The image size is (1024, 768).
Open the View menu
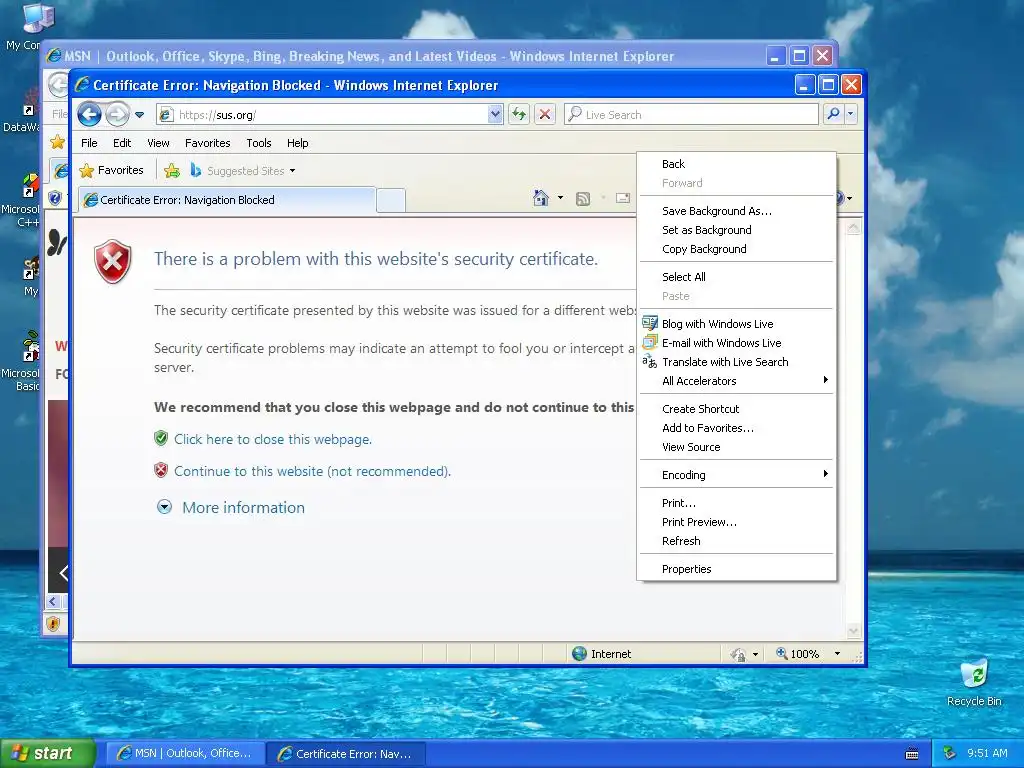(158, 143)
